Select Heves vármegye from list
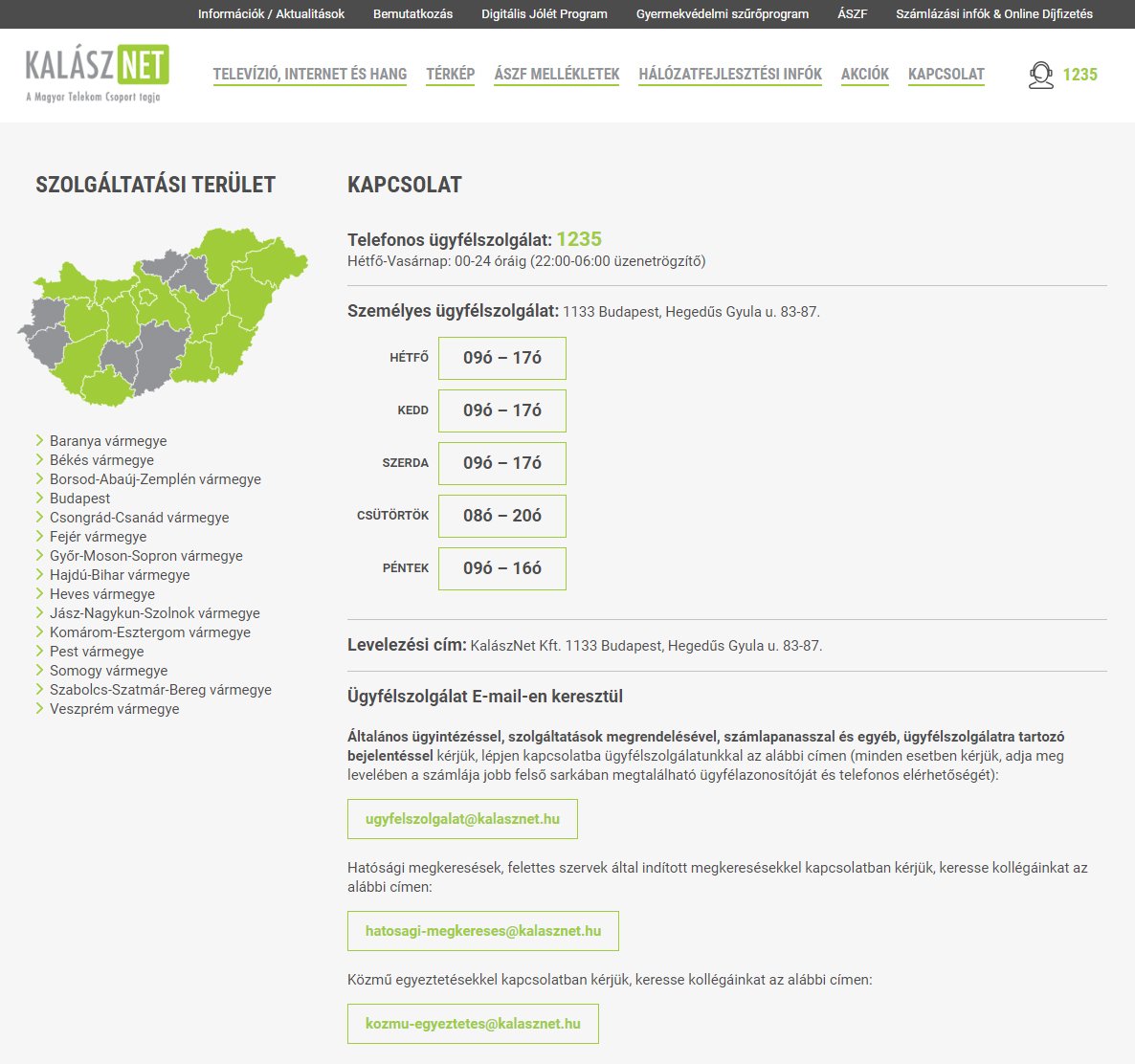Screen dimensions: 1135x1064 click(x=102, y=594)
